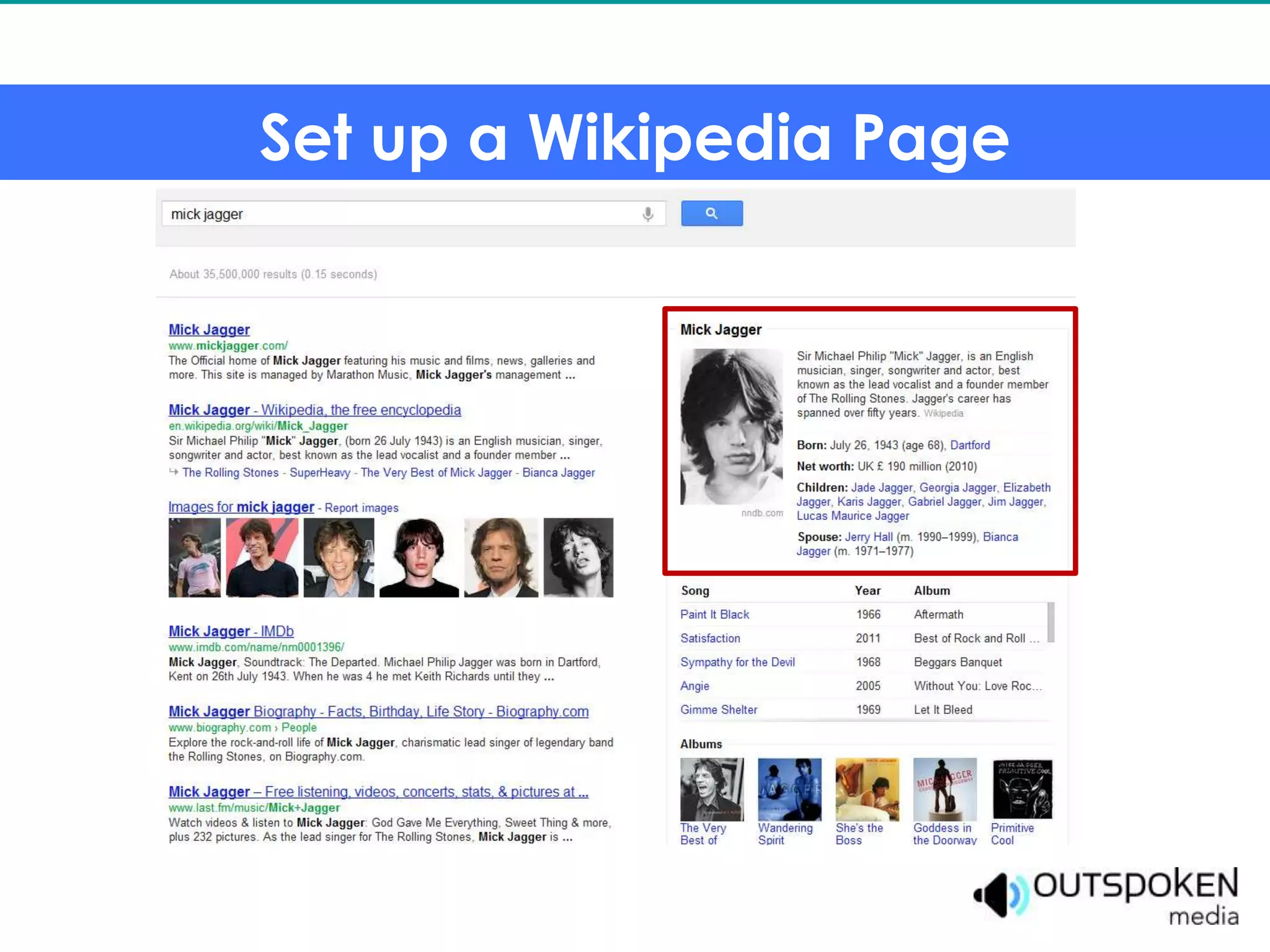This screenshot has width=1270, height=952.
Task: Select the song Angie
Action: pyautogui.click(x=695, y=685)
